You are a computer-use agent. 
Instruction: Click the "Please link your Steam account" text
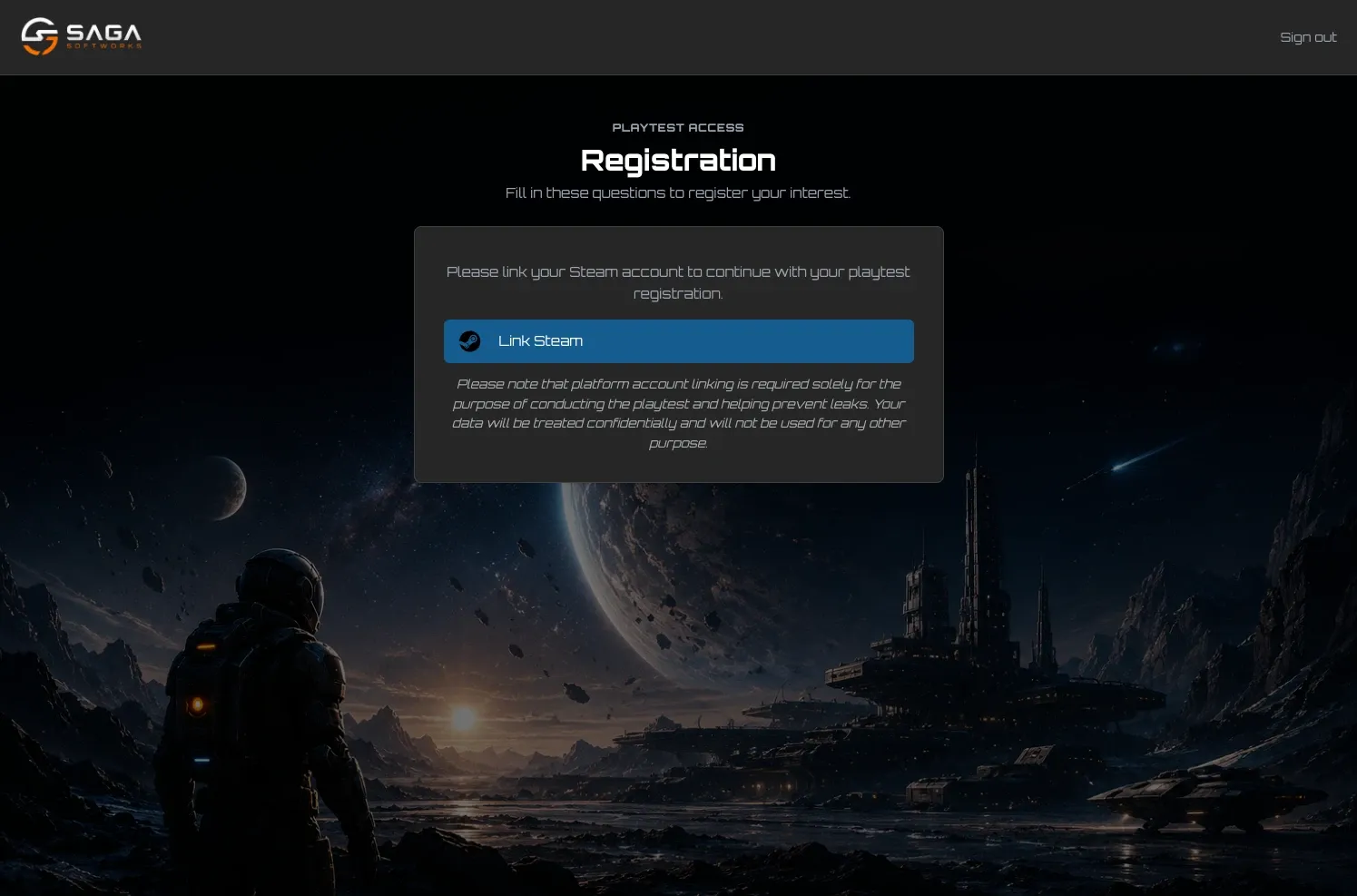tap(678, 282)
